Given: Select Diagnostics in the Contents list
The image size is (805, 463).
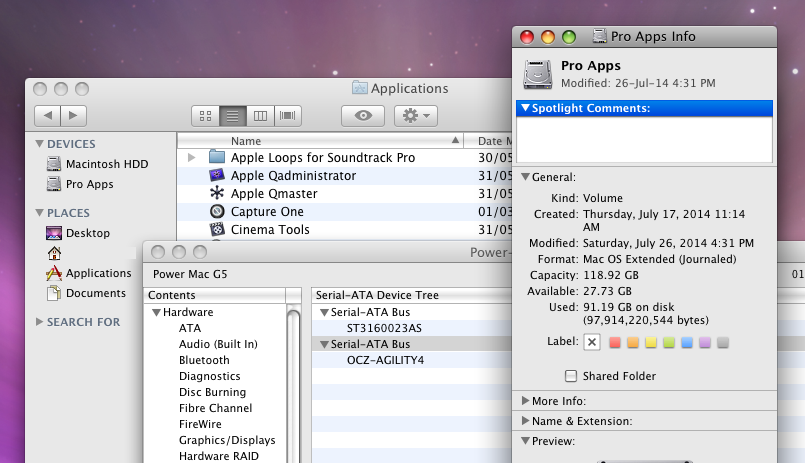Looking at the screenshot, I should [209, 376].
